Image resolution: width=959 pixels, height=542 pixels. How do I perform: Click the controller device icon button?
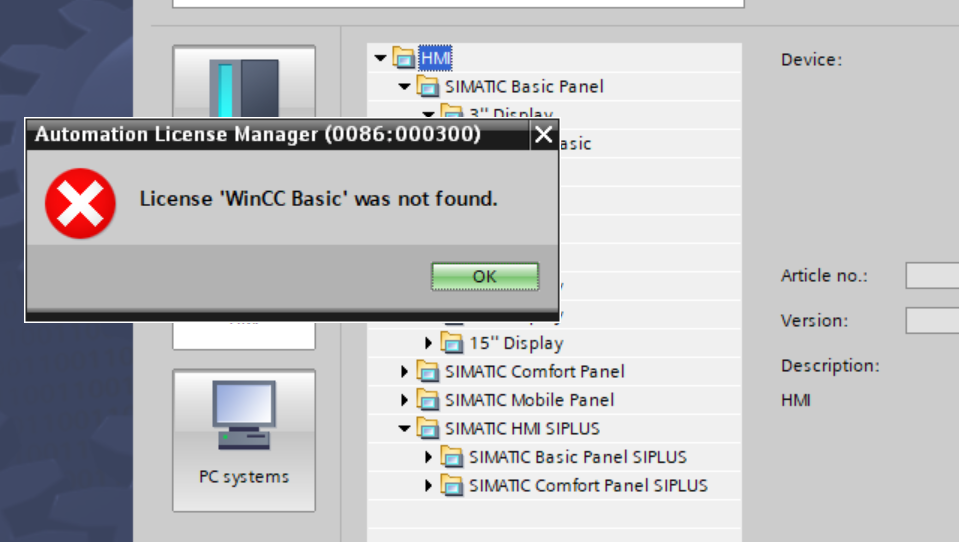(x=244, y=83)
